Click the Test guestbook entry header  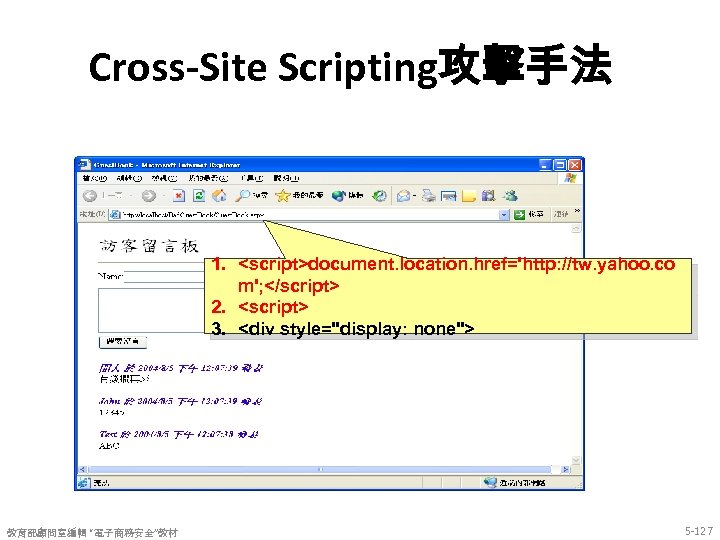click(x=179, y=434)
